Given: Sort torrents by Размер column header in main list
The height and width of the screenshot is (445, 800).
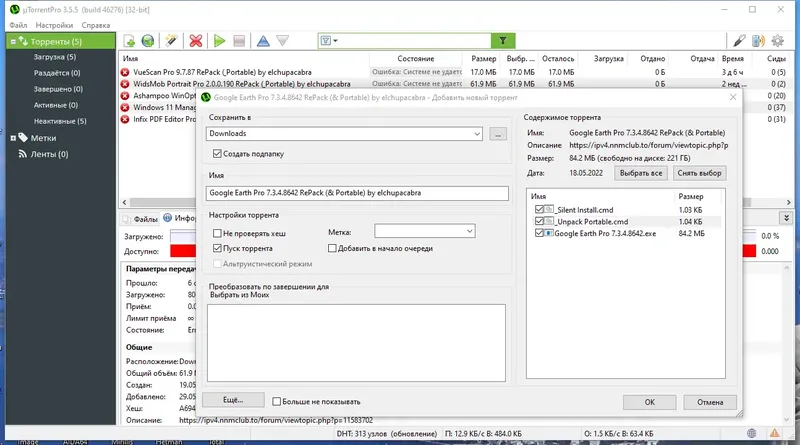Looking at the screenshot, I should pos(483,59).
